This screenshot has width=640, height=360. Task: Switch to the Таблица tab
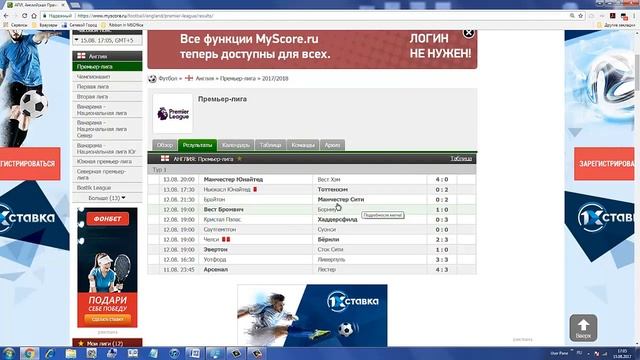tap(270, 145)
